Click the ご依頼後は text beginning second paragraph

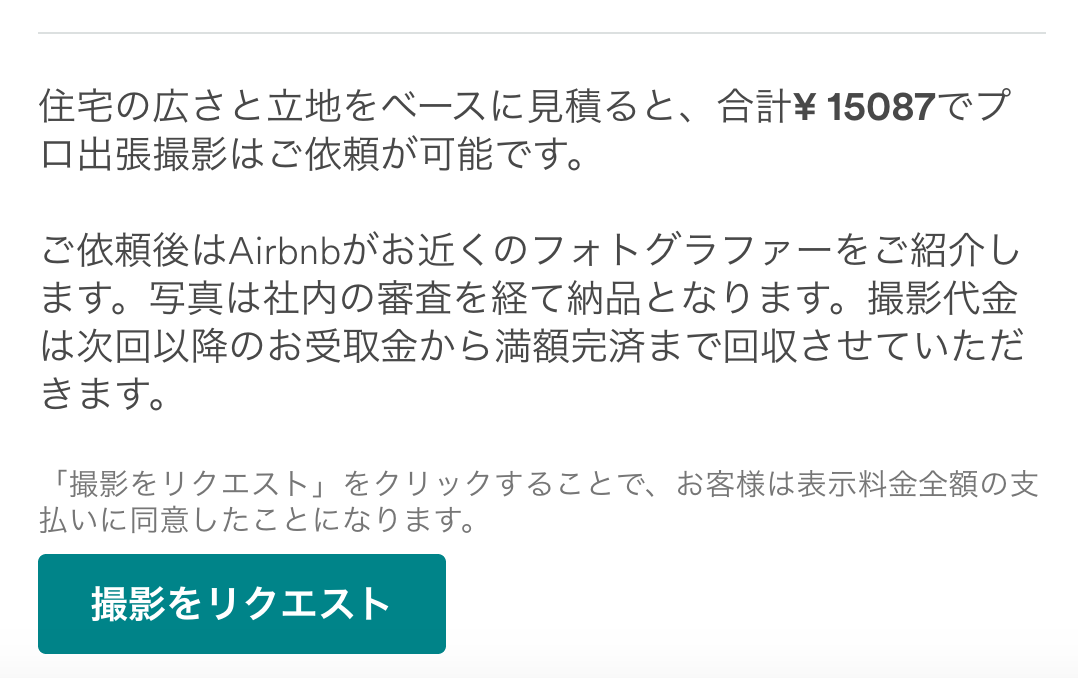coord(133,251)
